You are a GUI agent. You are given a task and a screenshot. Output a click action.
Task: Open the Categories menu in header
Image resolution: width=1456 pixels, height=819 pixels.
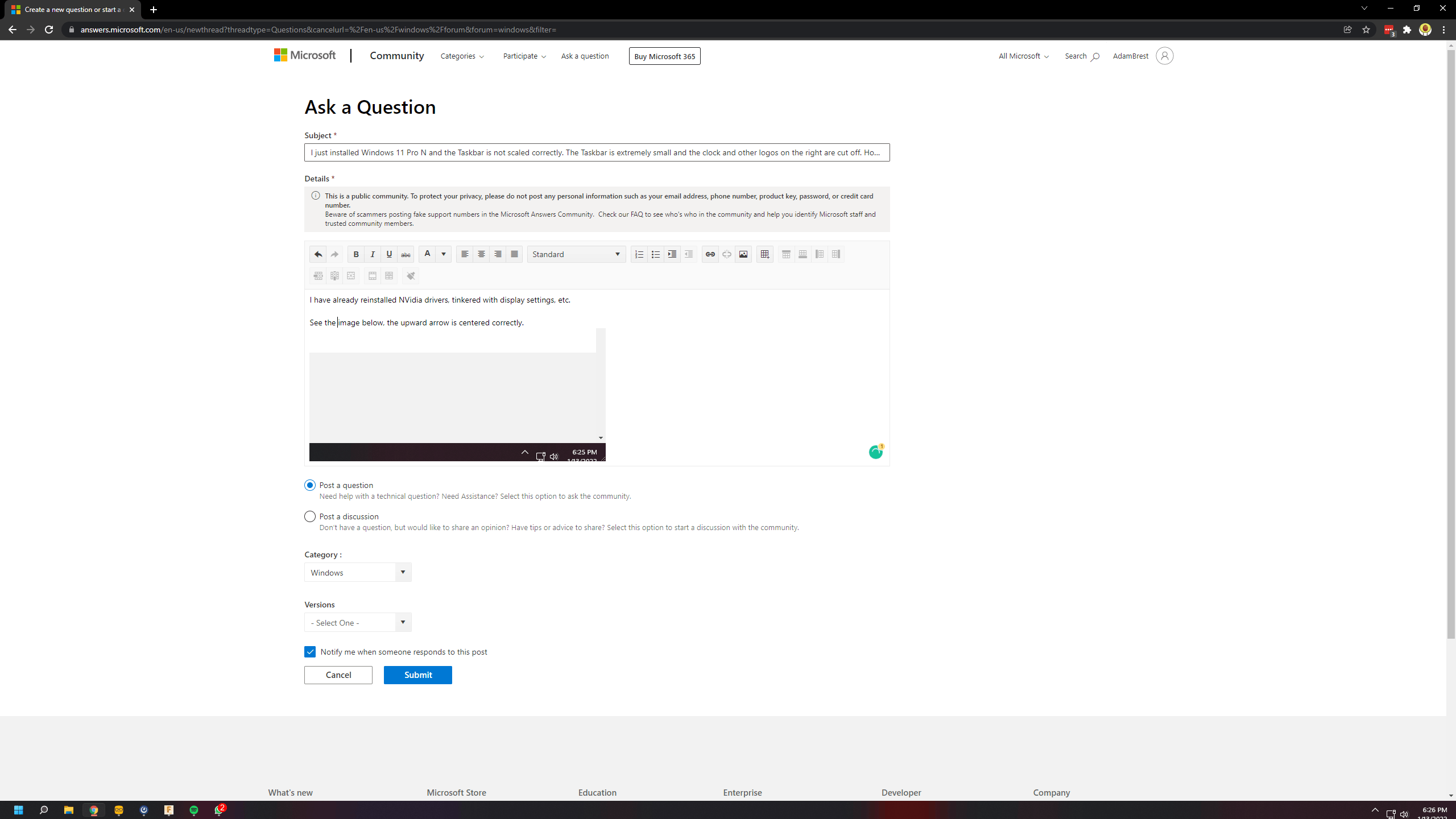tap(462, 56)
